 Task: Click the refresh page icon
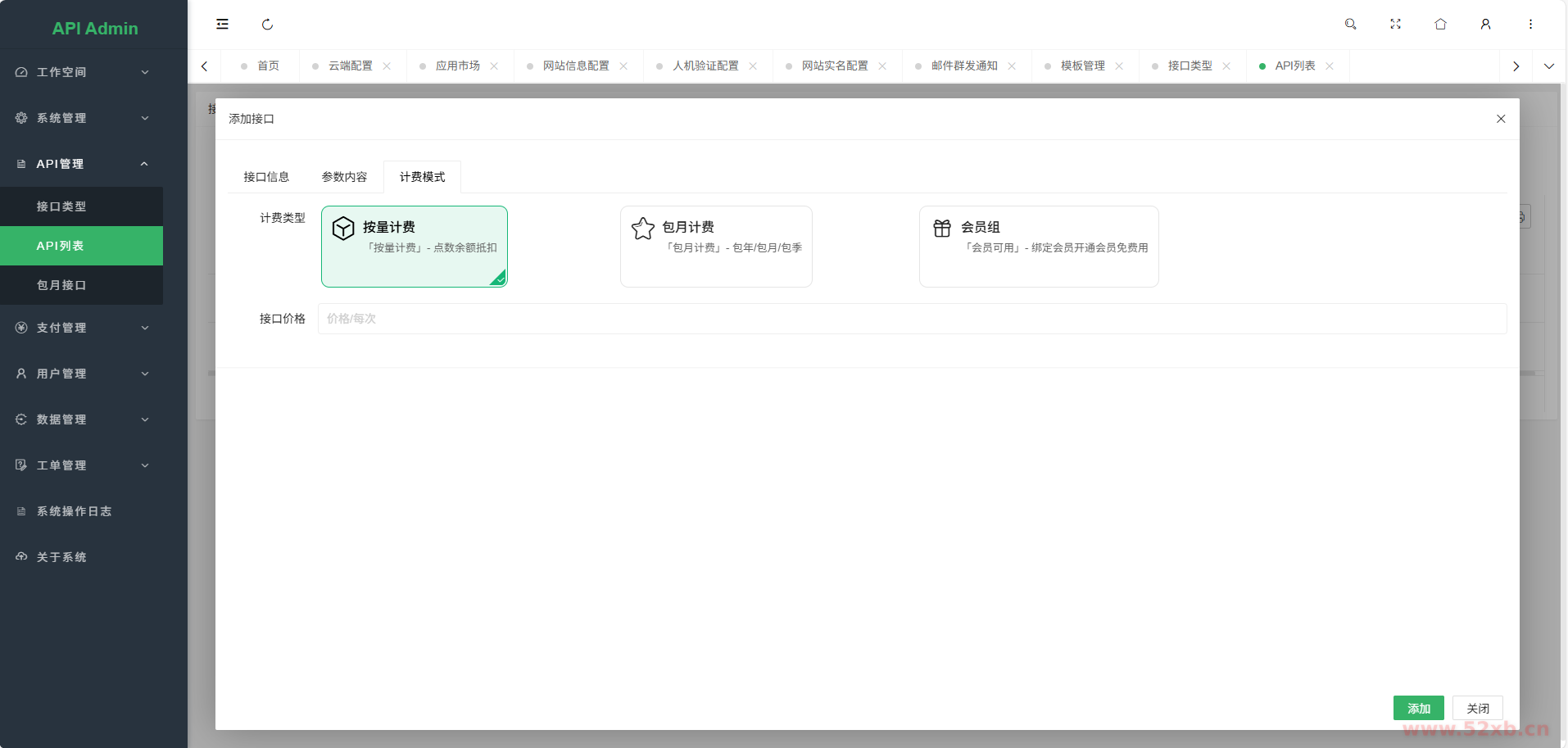[x=267, y=25]
